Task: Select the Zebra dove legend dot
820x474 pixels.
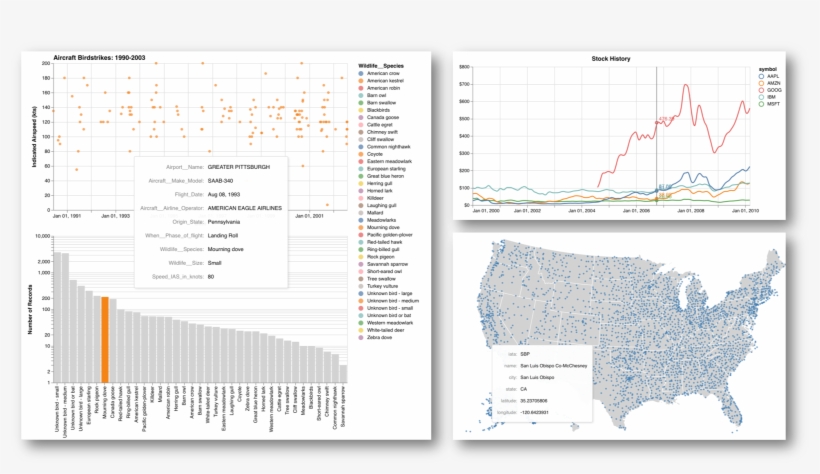Action: coord(361,337)
